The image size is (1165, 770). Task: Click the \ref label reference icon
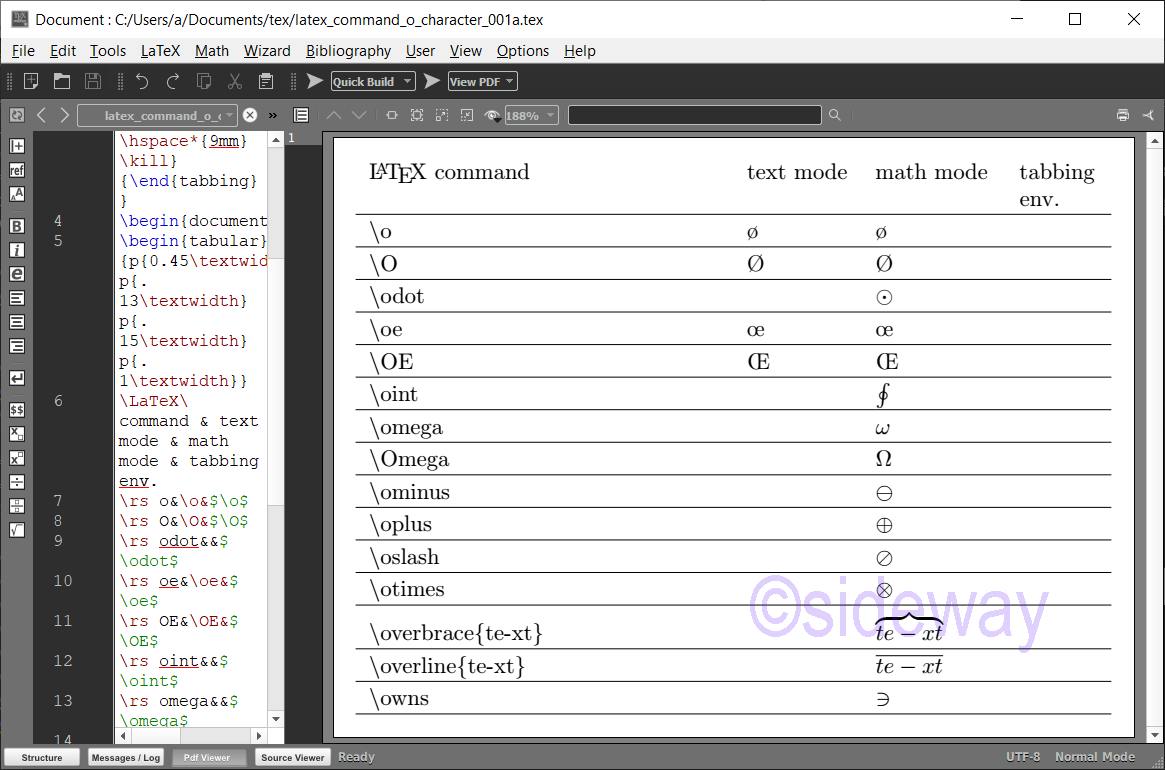pyautogui.click(x=16, y=170)
